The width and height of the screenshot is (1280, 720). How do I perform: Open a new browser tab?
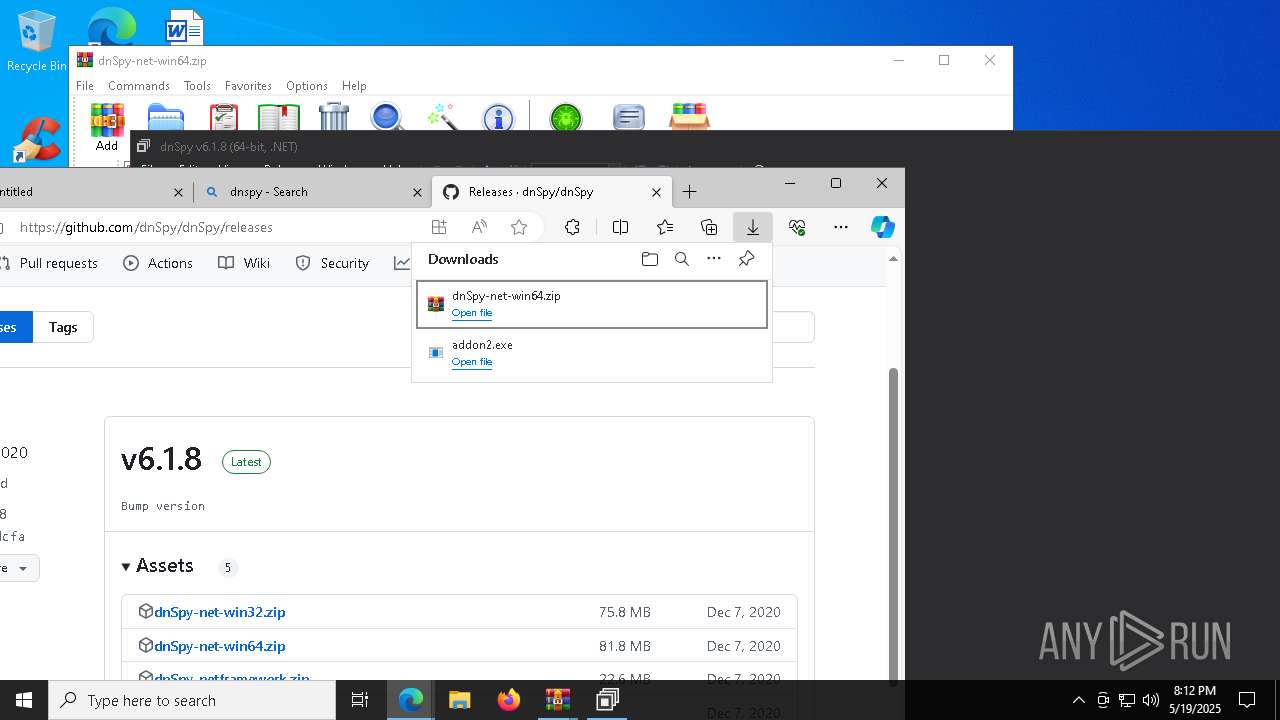click(x=689, y=192)
